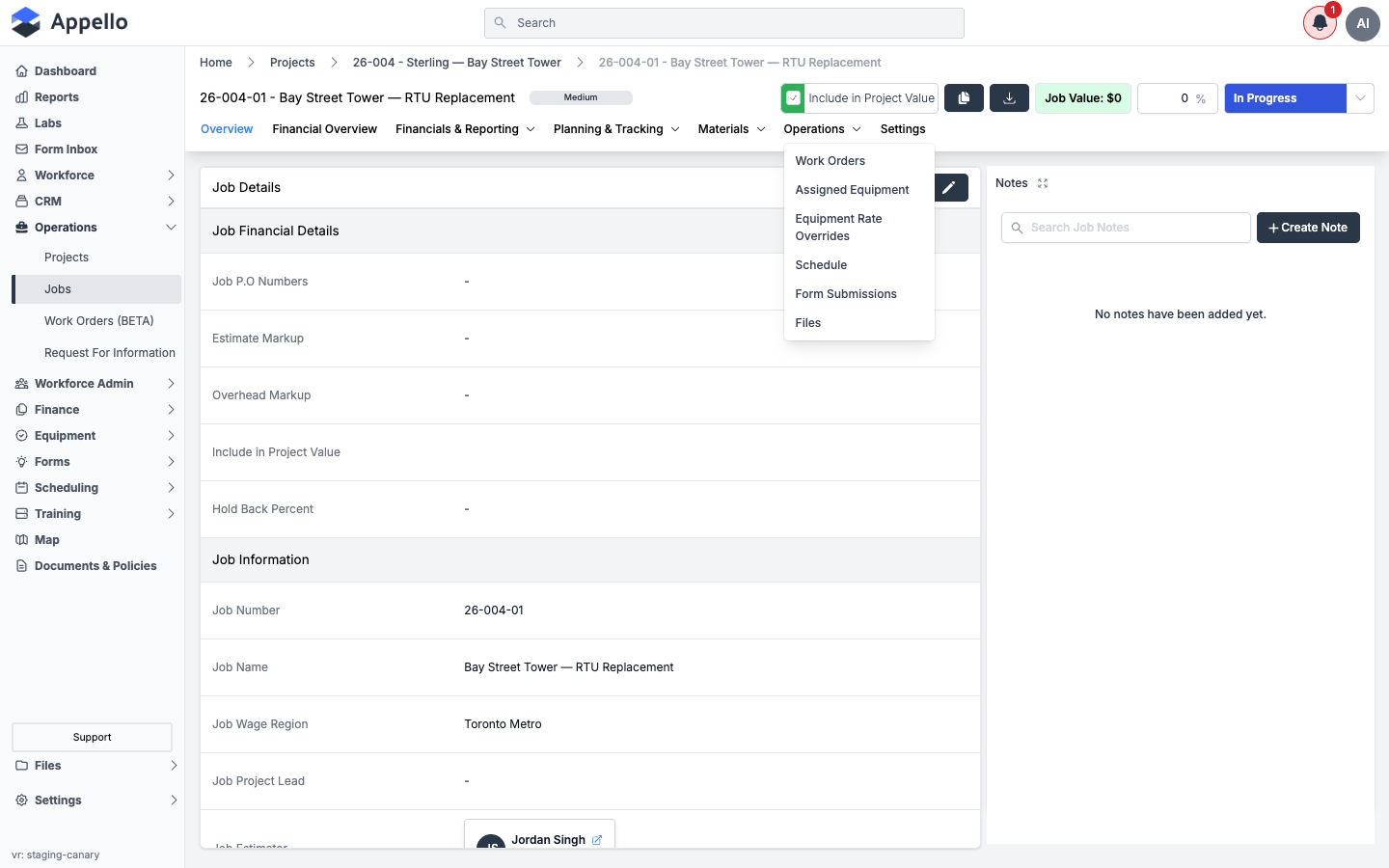Click the Search Job Notes magnifier icon
Image resolution: width=1389 pixels, height=868 pixels.
1017,228
